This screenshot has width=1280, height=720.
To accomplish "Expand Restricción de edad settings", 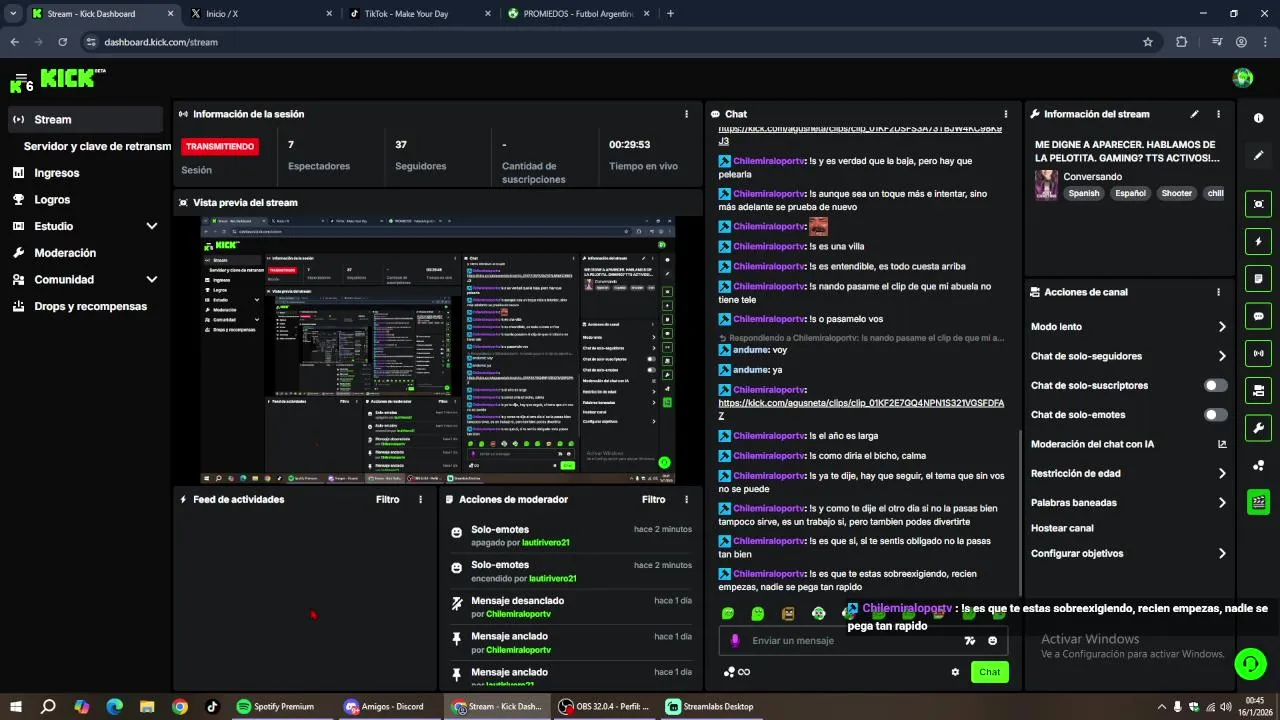I will coord(1222,474).
